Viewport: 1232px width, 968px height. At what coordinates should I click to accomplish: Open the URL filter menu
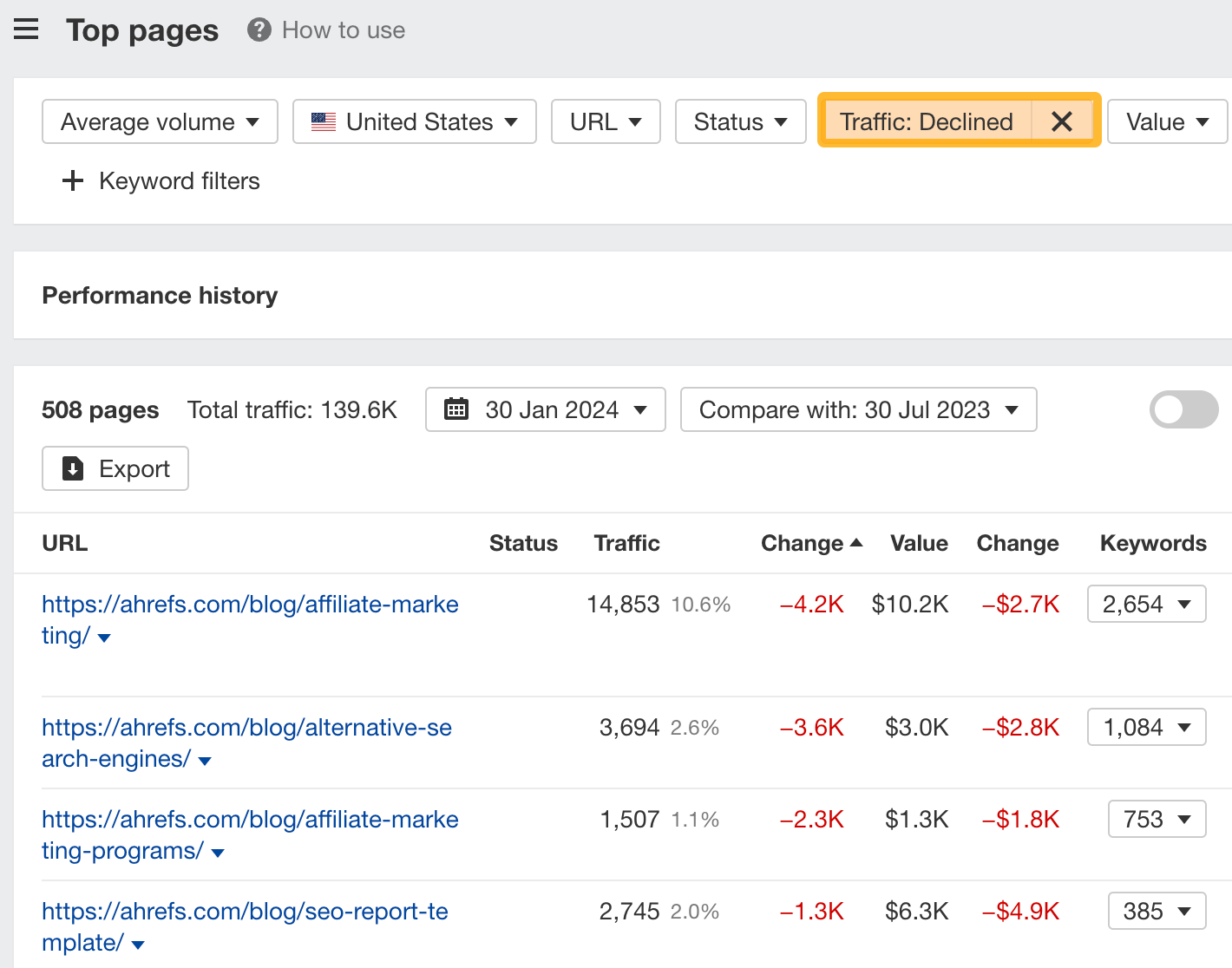[x=606, y=121]
